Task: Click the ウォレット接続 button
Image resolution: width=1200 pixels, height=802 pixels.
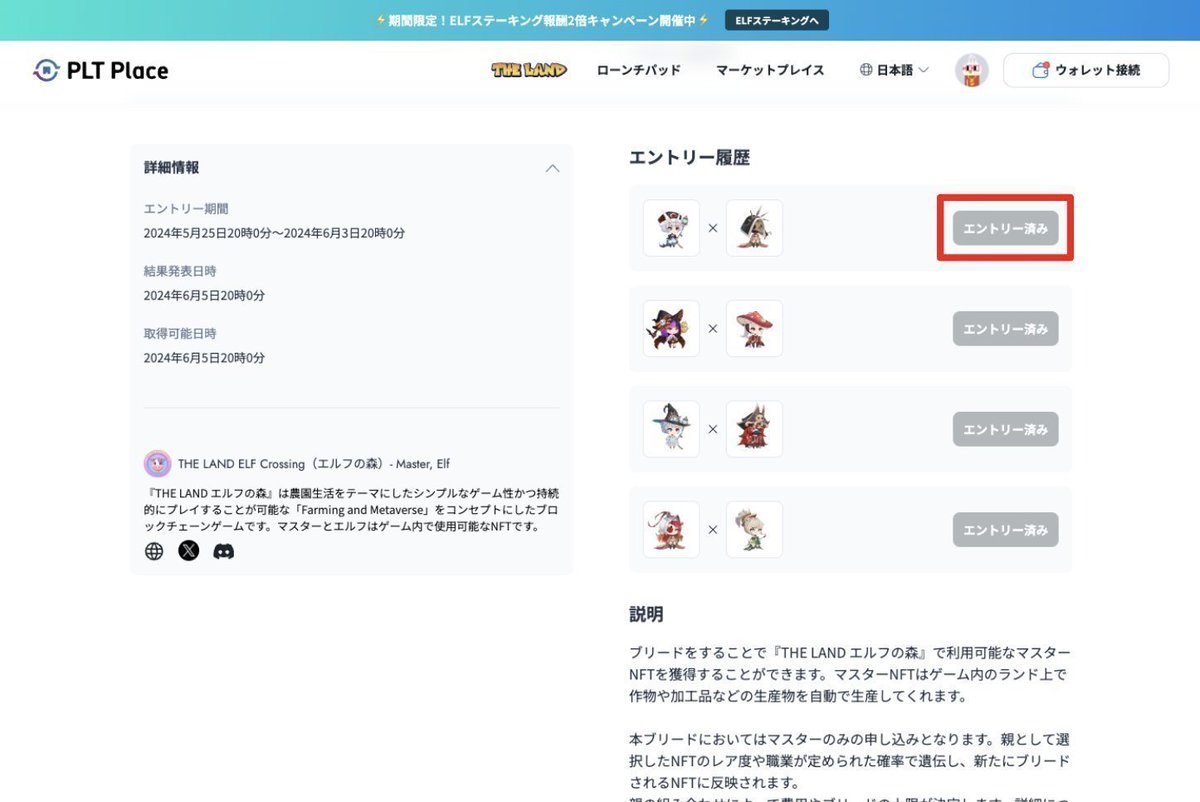Action: (x=1086, y=70)
